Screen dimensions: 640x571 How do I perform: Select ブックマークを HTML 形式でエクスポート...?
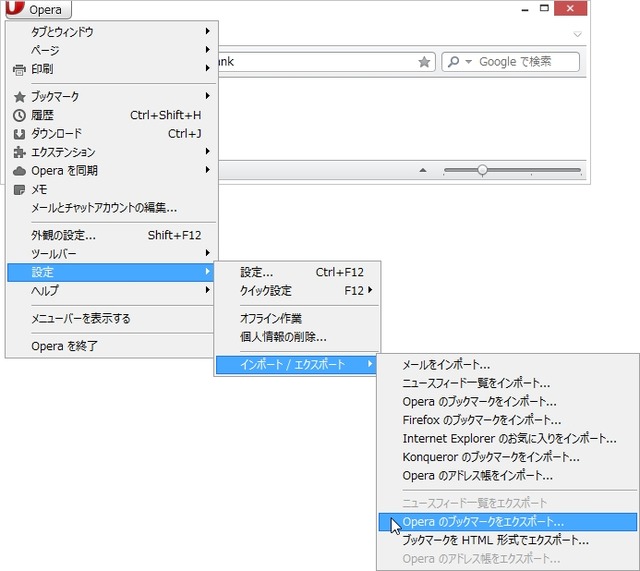click(508, 540)
